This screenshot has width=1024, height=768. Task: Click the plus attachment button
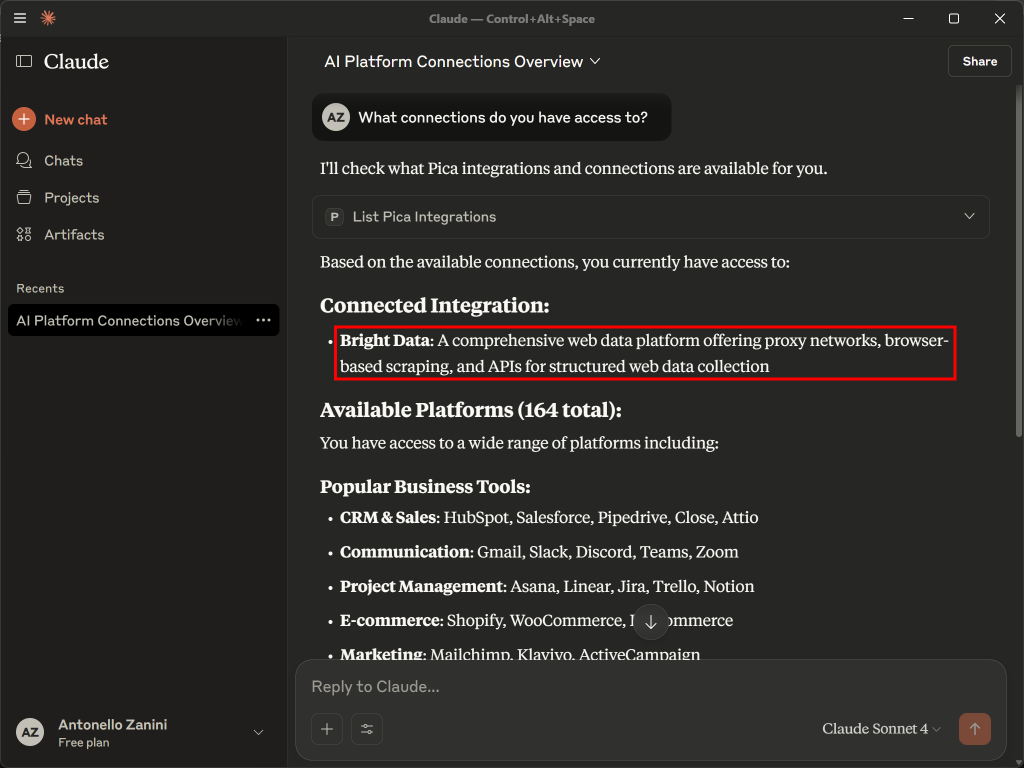click(x=327, y=729)
